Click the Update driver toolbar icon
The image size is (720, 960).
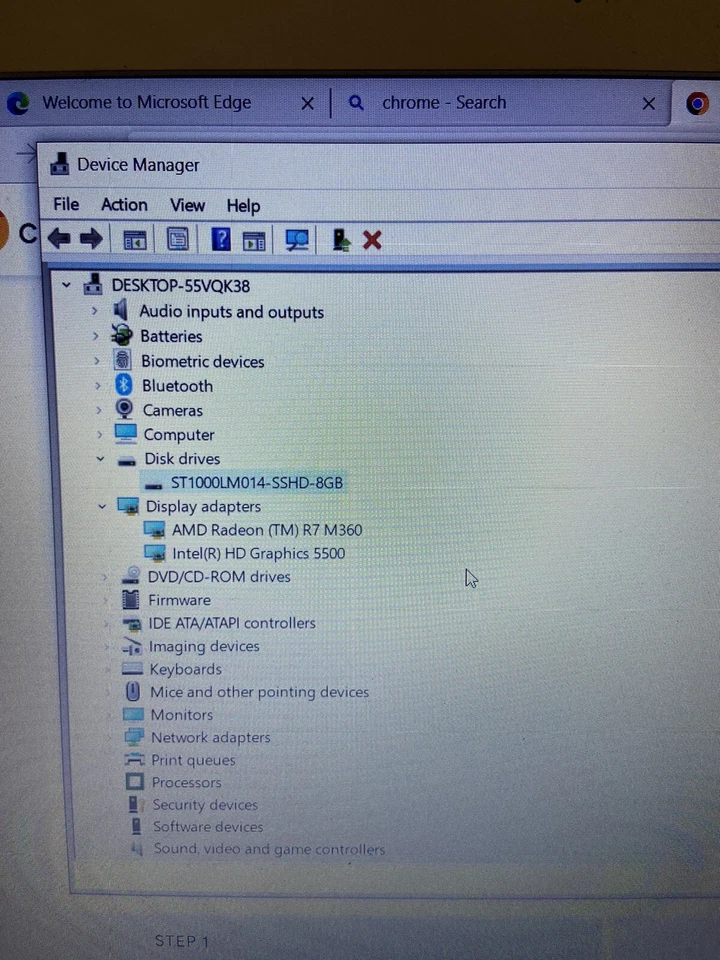tap(341, 240)
